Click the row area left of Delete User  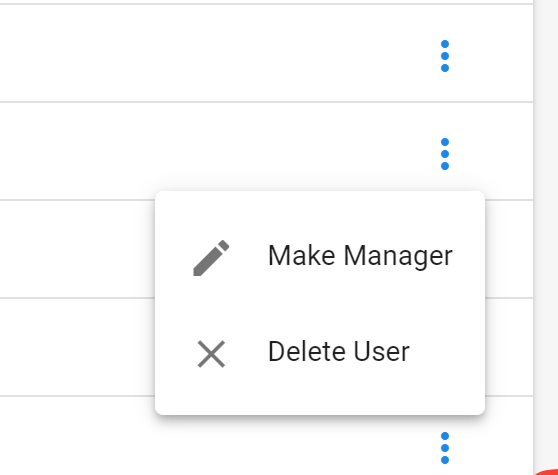[x=77, y=347]
